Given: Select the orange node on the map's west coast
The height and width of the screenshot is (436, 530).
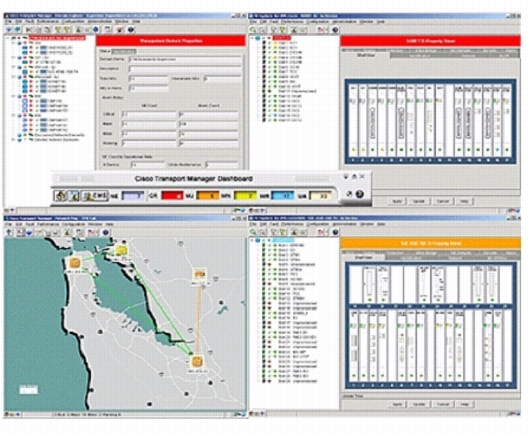Looking at the screenshot, I should pyautogui.click(x=75, y=263).
